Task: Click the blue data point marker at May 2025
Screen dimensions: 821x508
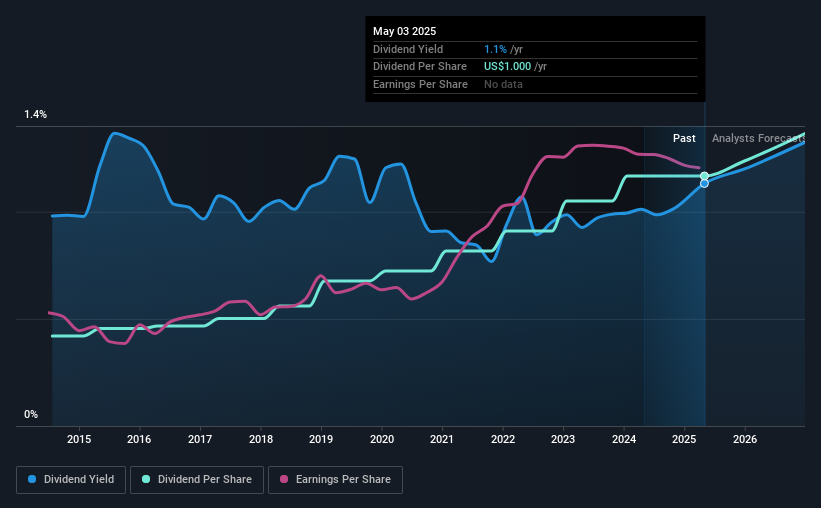Action: coord(704,183)
